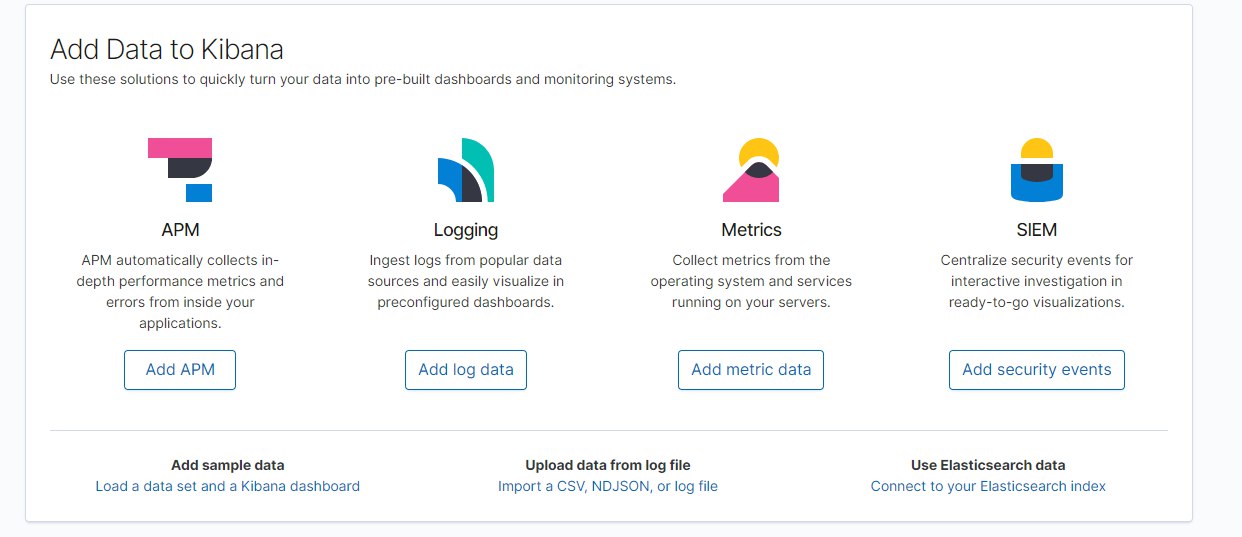Screen dimensions: 1242x537
Task: Select the APM section title
Action: click(180, 230)
